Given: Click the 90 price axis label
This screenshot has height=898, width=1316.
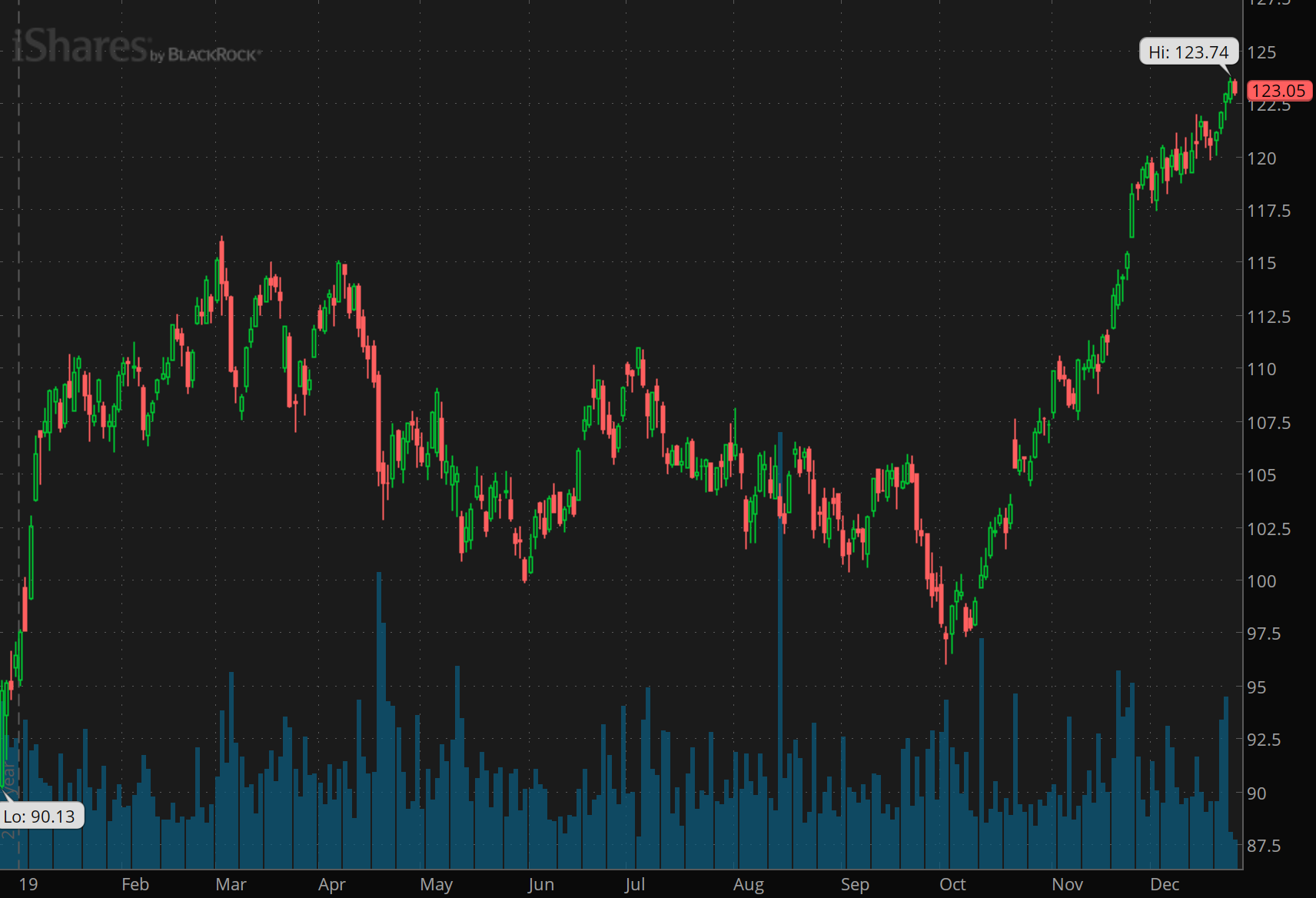Looking at the screenshot, I should [1257, 793].
